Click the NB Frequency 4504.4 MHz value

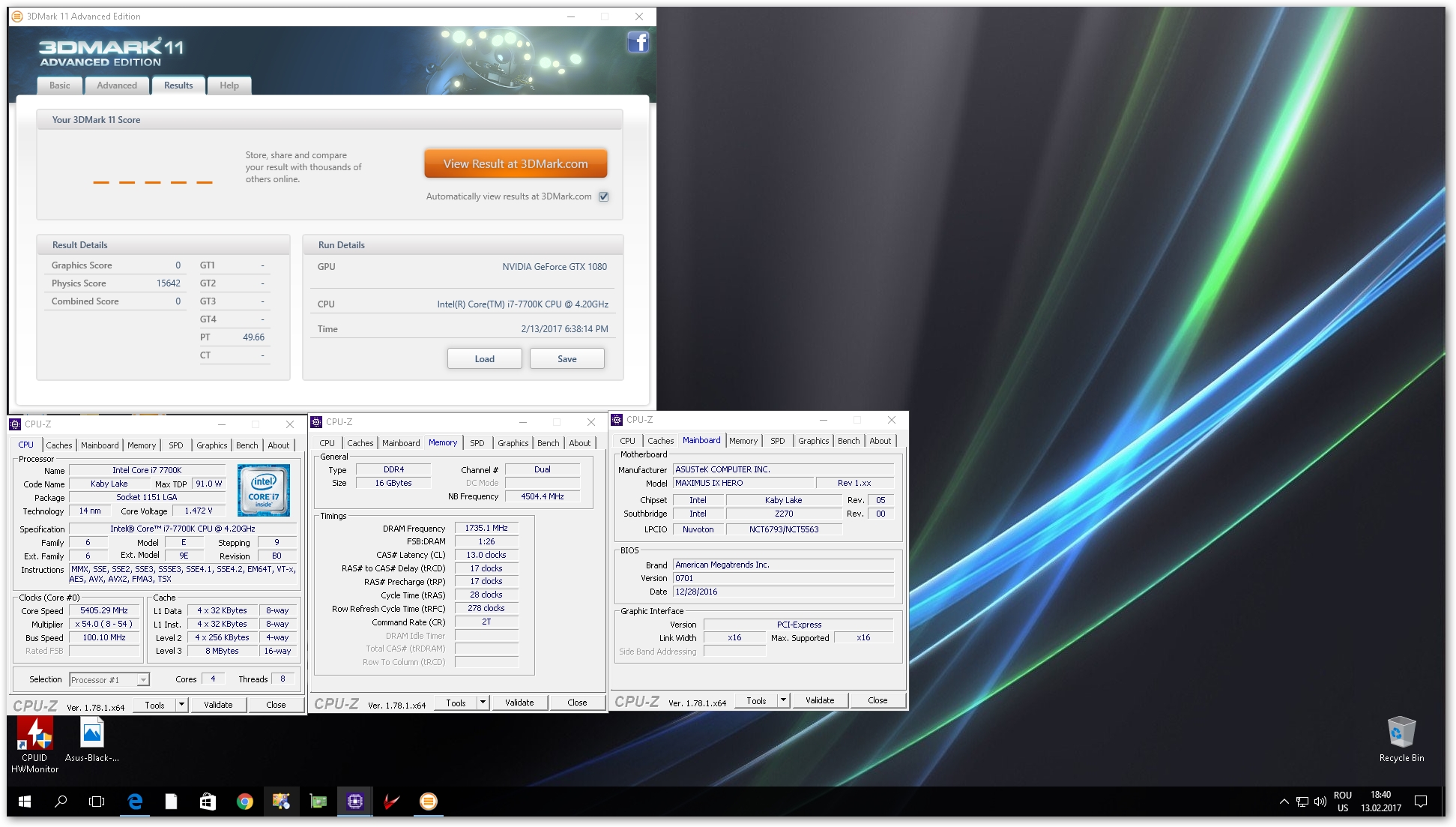coord(543,496)
